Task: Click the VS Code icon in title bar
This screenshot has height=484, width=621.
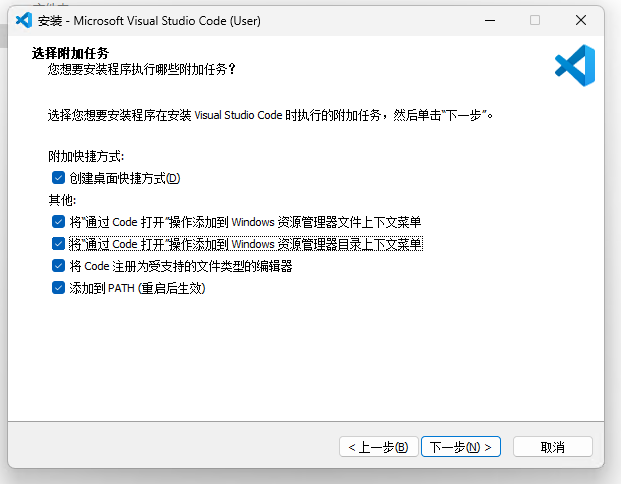Action: tap(24, 20)
